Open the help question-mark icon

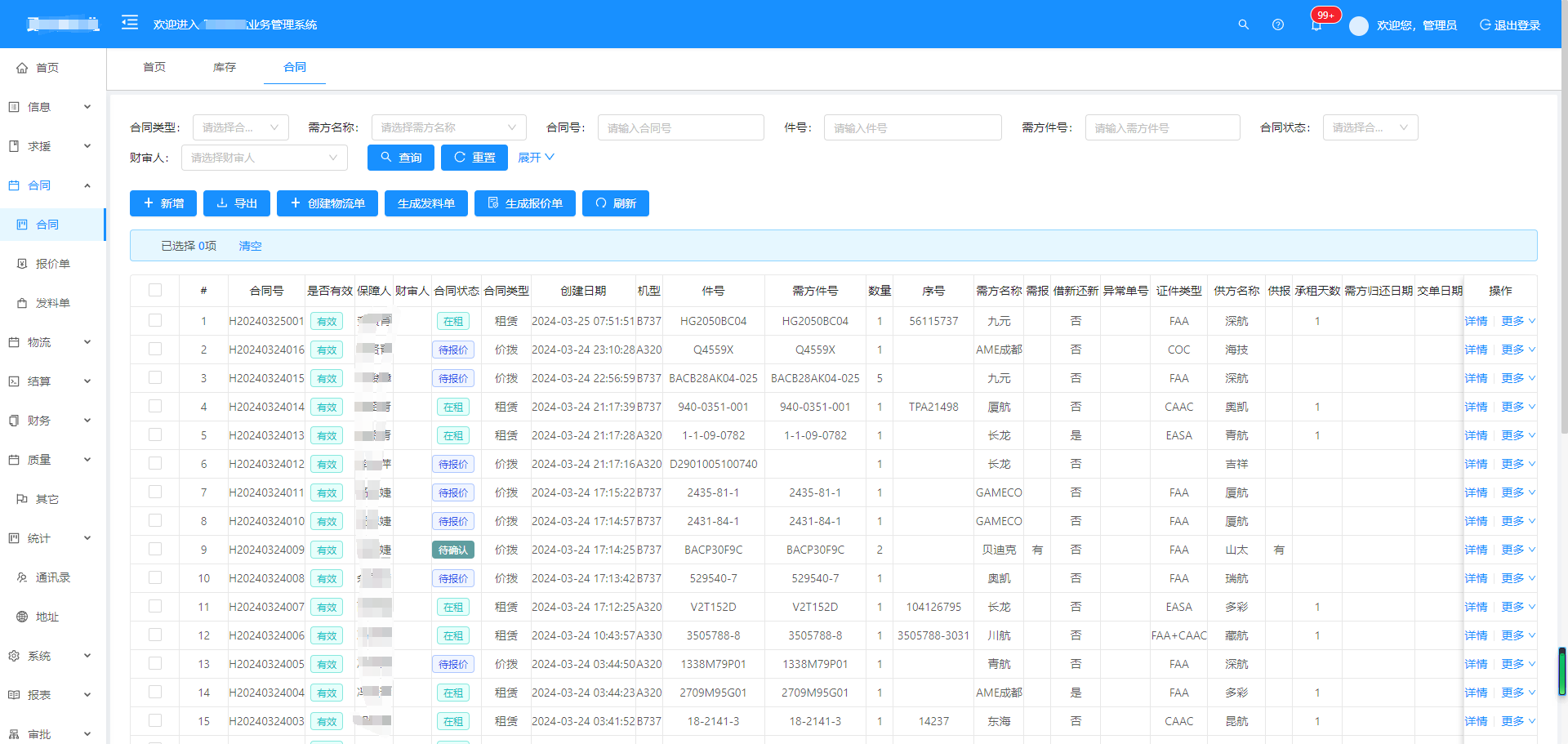(x=1278, y=25)
